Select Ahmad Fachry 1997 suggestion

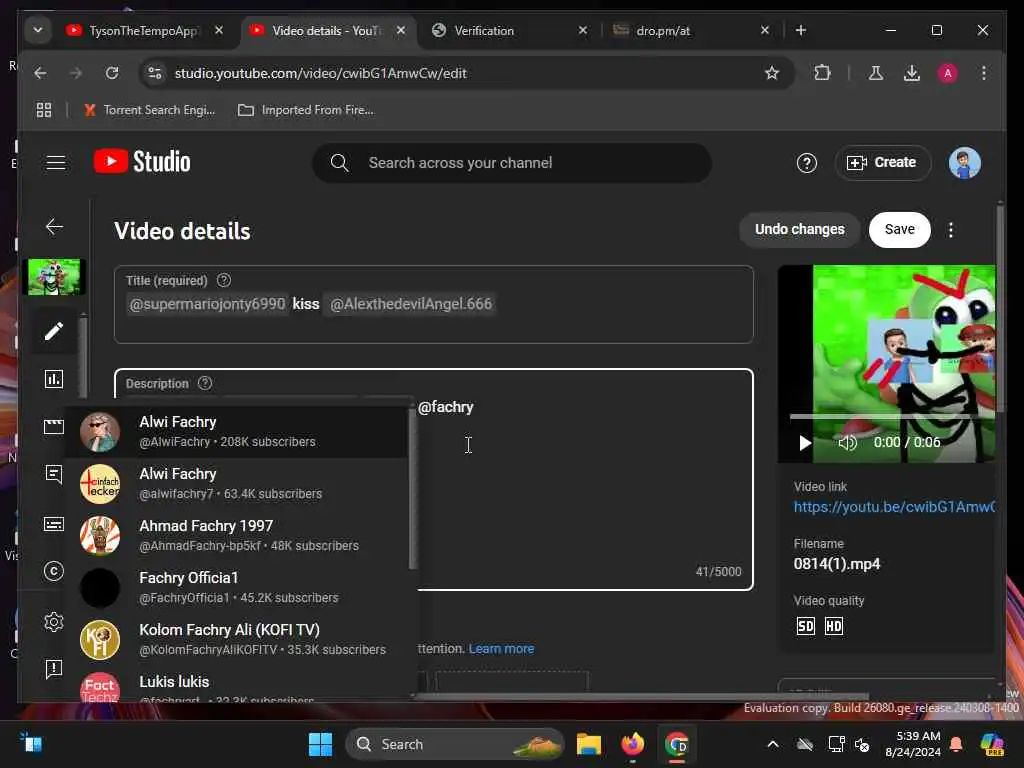coord(236,536)
